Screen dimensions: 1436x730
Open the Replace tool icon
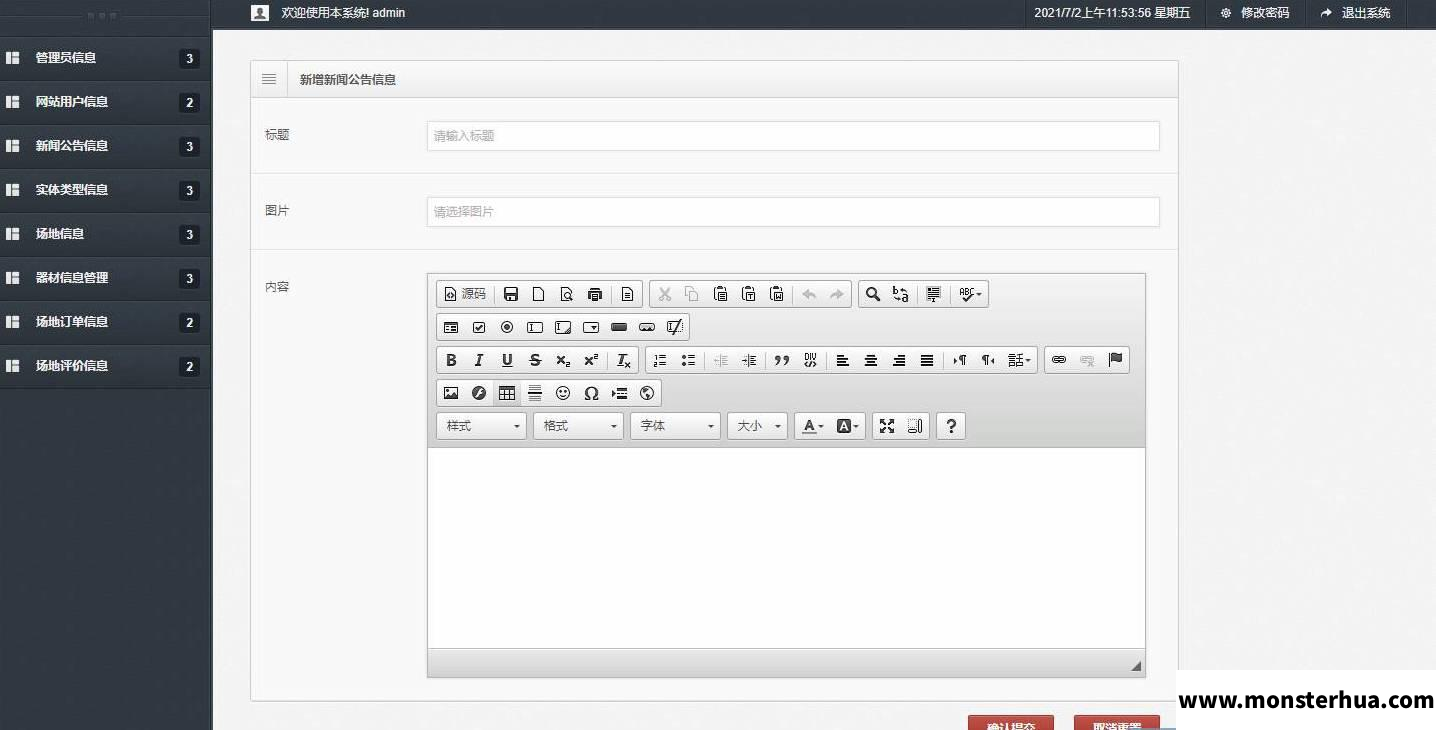901,294
